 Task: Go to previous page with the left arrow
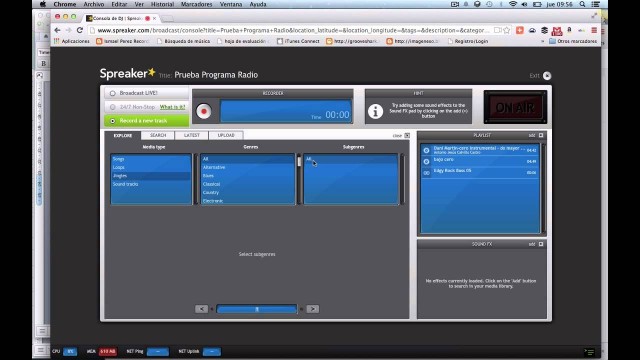pos(201,309)
